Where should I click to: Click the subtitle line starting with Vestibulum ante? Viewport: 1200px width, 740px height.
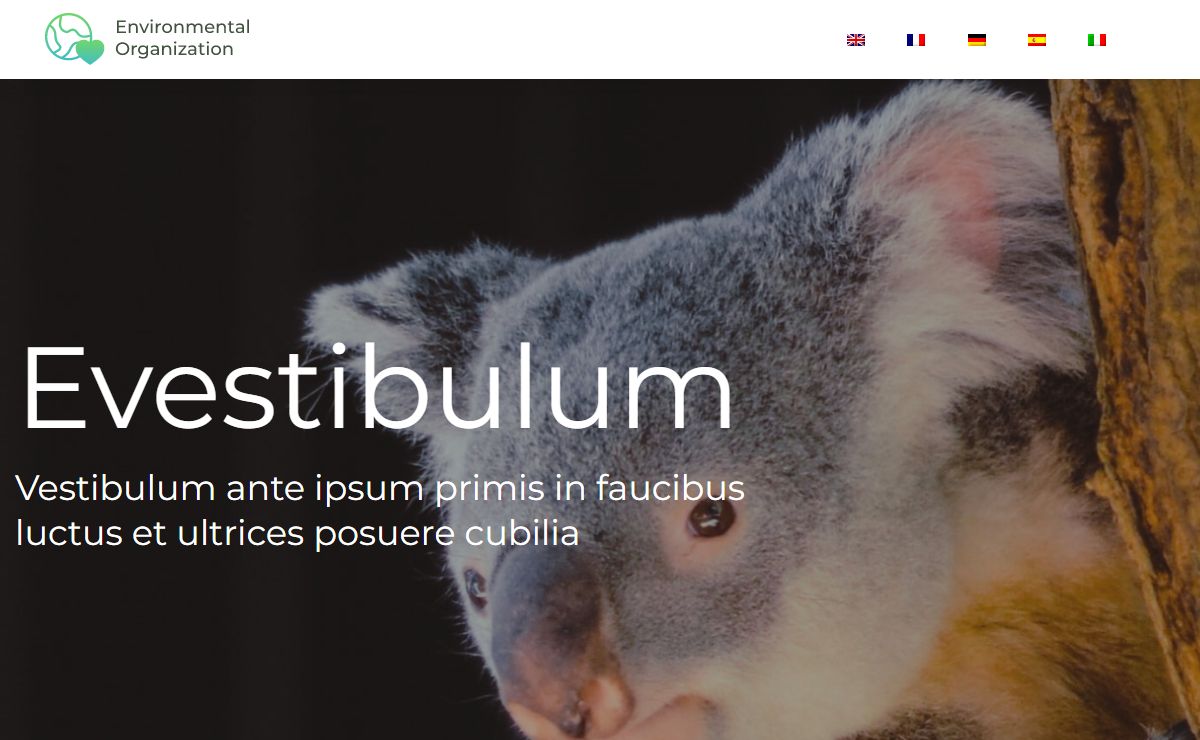pyautogui.click(x=380, y=488)
